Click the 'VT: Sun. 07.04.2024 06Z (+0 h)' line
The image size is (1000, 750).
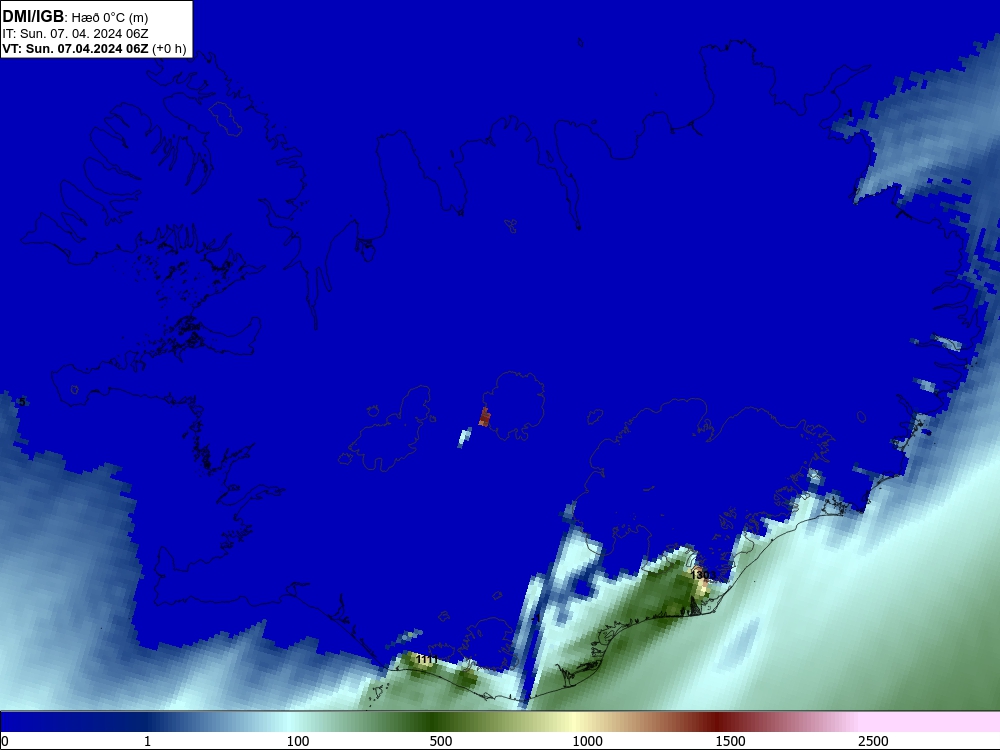coord(94,48)
